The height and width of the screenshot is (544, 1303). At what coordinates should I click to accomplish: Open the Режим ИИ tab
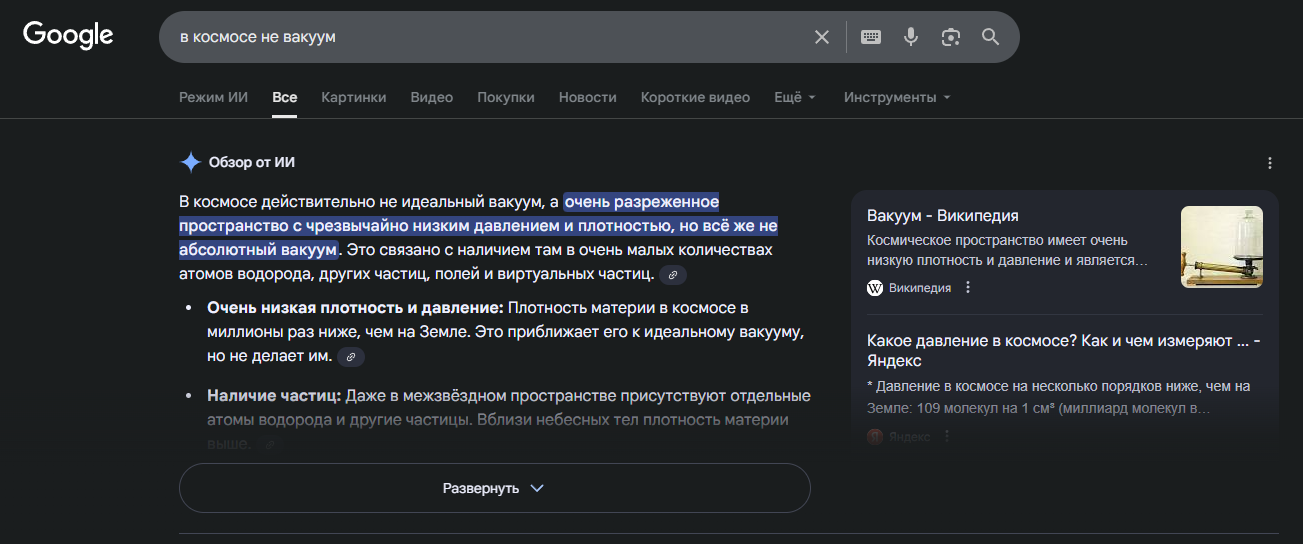pyautogui.click(x=213, y=97)
